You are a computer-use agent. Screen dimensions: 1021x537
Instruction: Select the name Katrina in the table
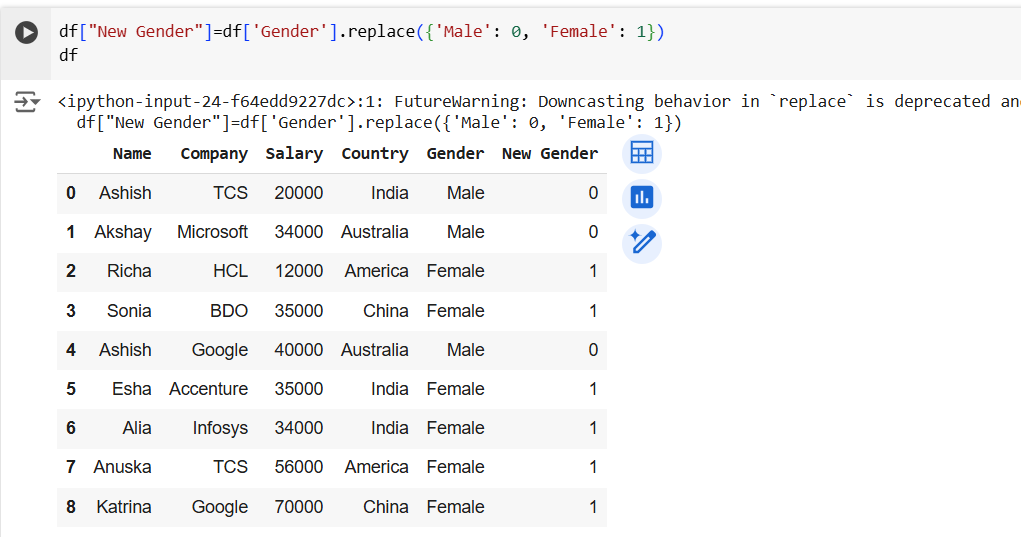[124, 507]
